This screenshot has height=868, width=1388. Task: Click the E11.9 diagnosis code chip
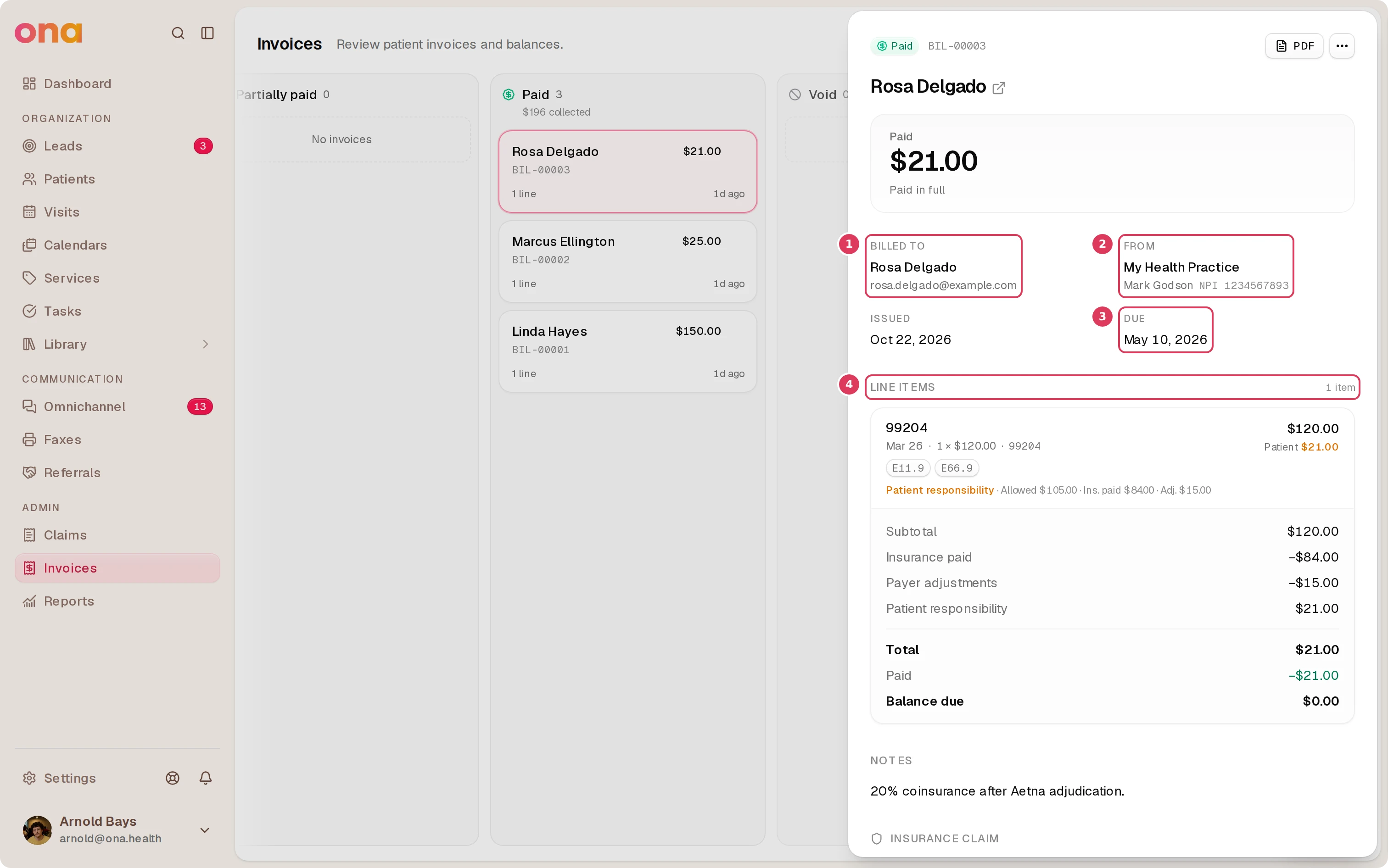[x=908, y=468]
